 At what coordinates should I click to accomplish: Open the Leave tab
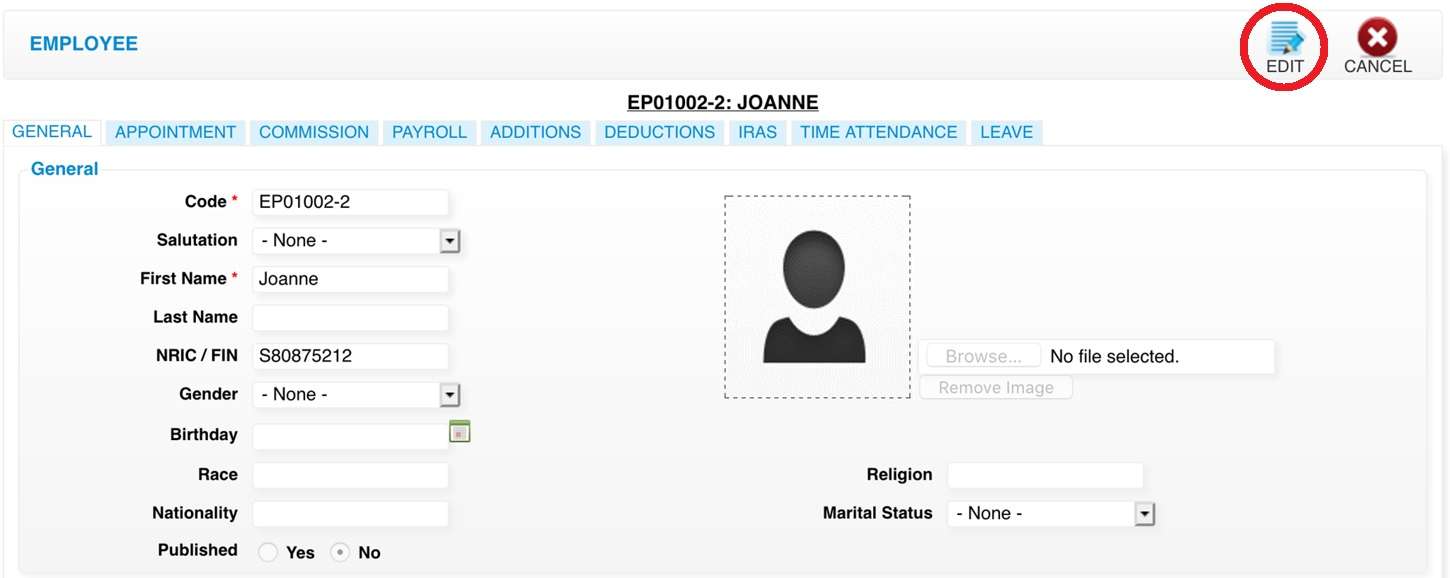1006,132
